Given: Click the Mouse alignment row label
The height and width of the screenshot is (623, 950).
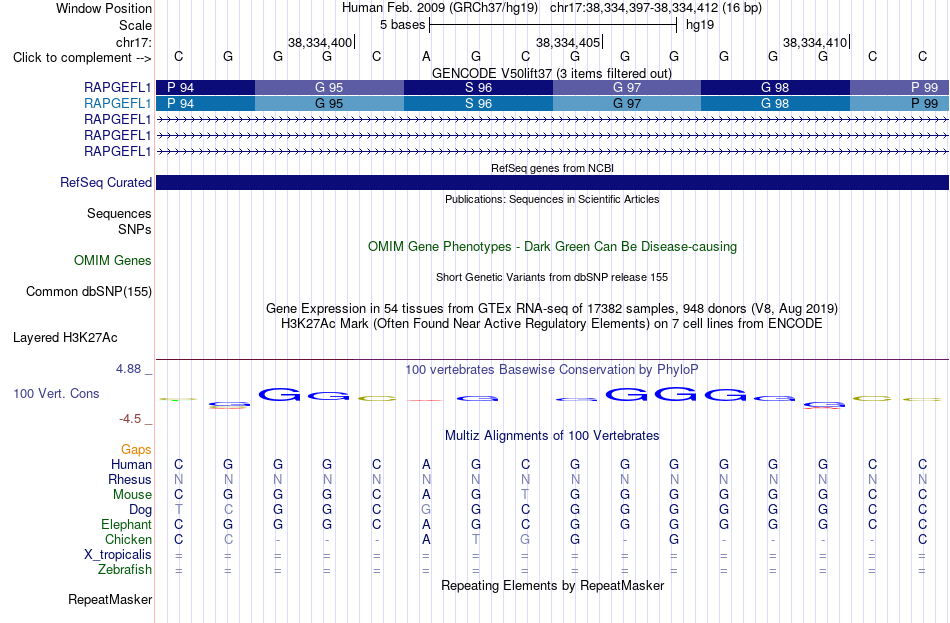Looking at the screenshot, I should [x=132, y=495].
